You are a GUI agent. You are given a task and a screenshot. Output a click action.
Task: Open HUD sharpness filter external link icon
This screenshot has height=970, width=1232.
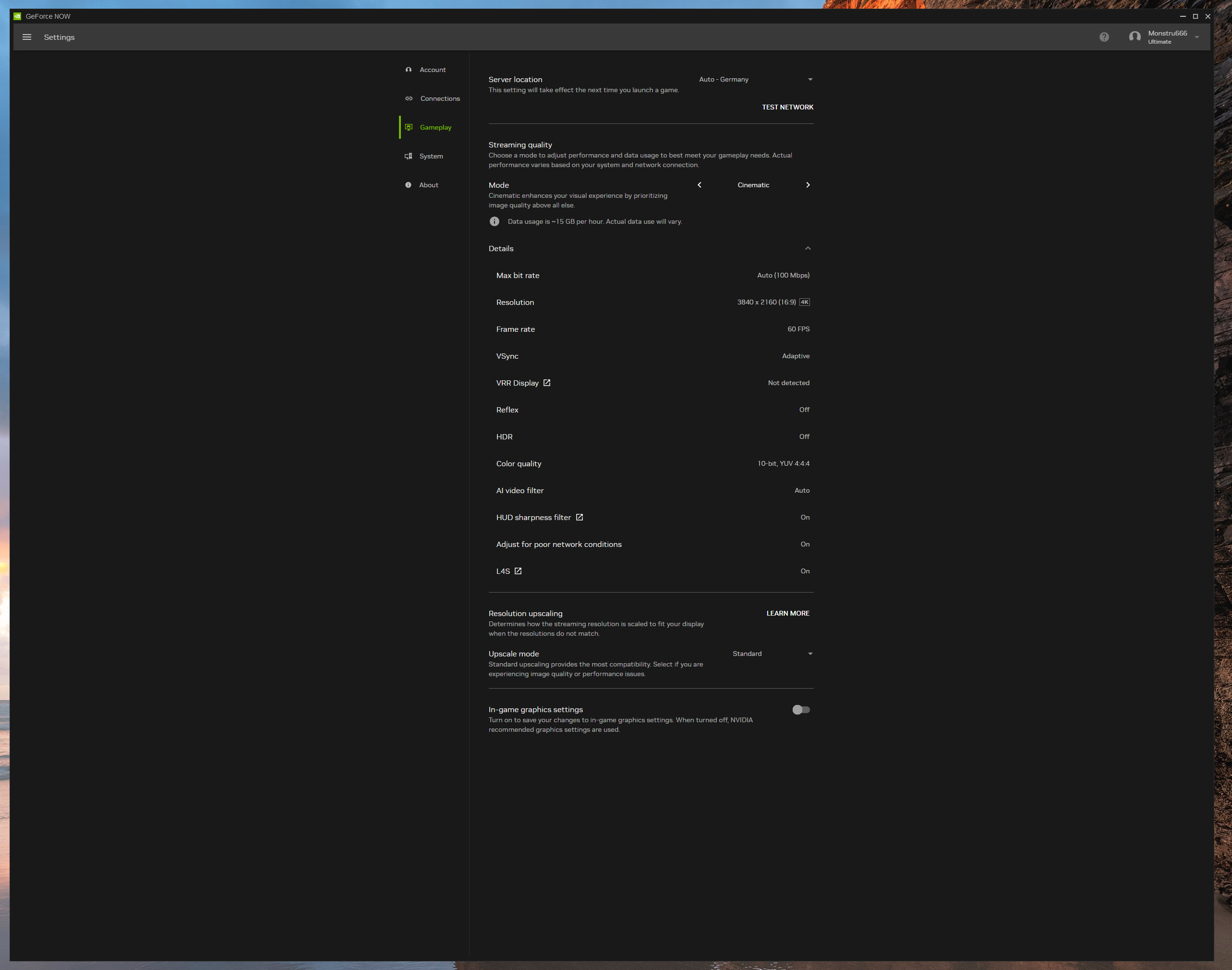pyautogui.click(x=579, y=517)
